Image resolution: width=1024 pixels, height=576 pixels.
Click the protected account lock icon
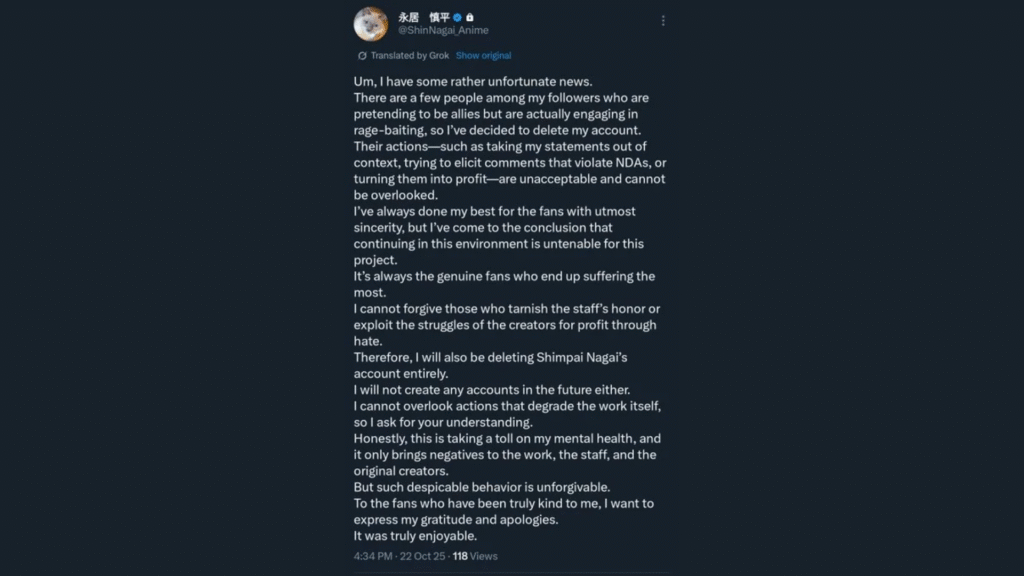pos(470,18)
